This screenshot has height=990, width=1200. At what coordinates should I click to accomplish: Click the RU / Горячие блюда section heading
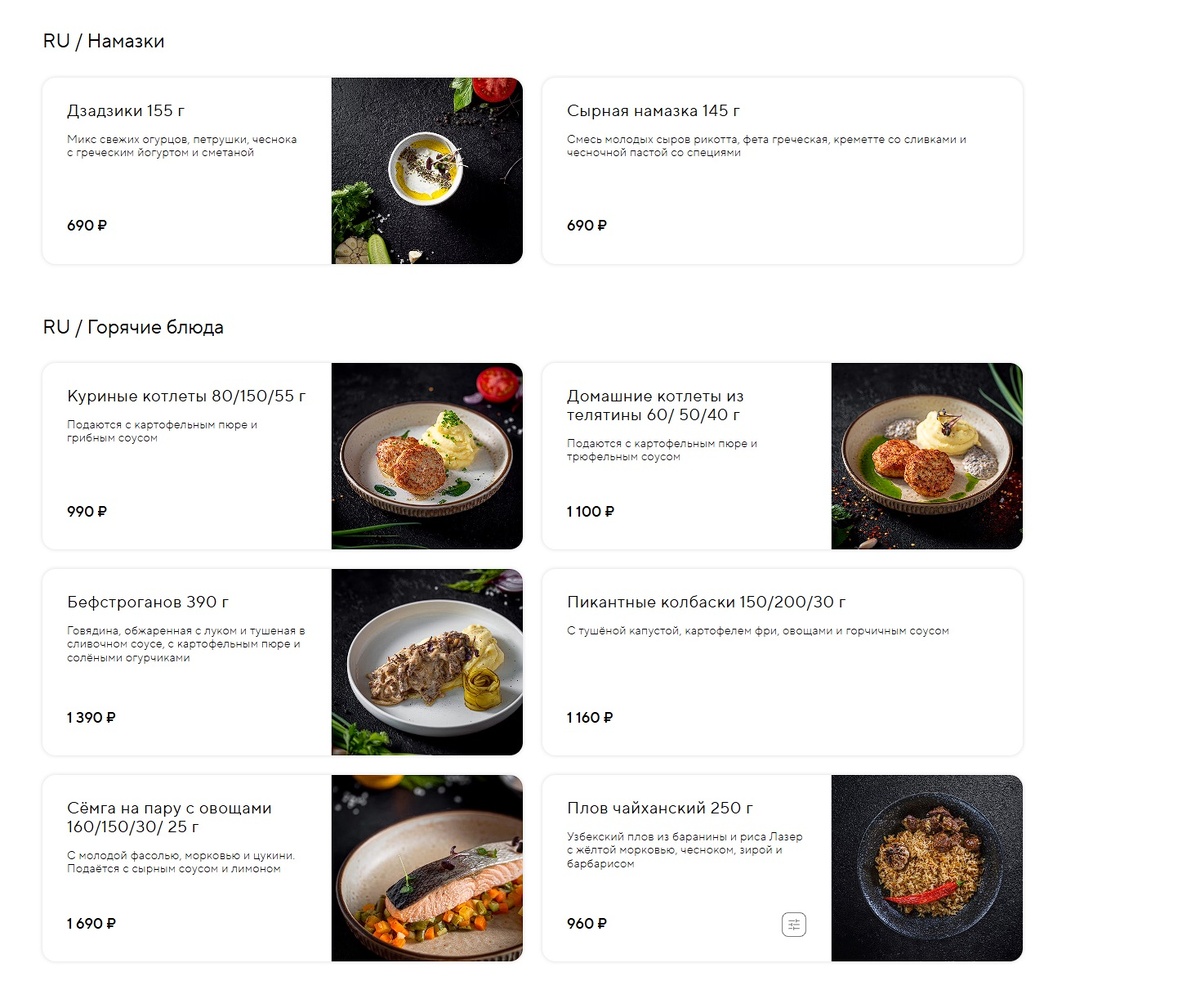[x=133, y=327]
